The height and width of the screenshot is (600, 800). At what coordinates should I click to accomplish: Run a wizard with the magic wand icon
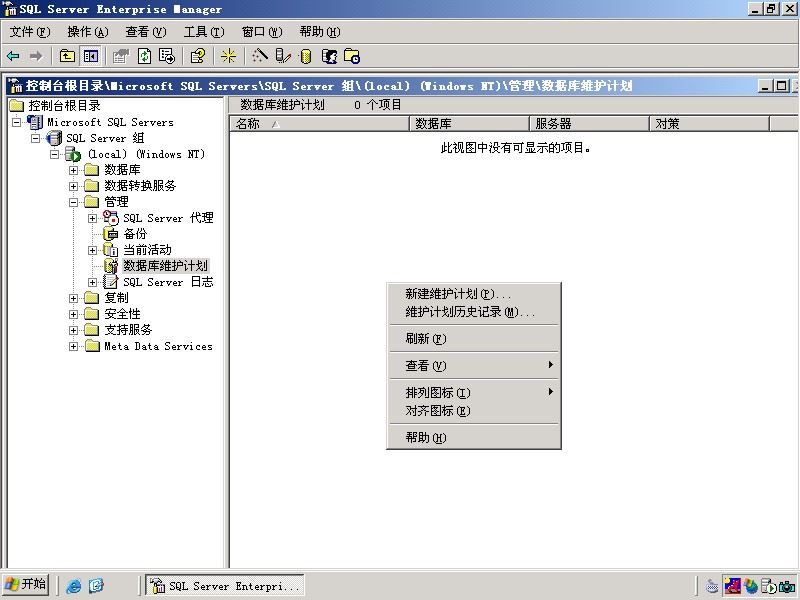pyautogui.click(x=259, y=56)
